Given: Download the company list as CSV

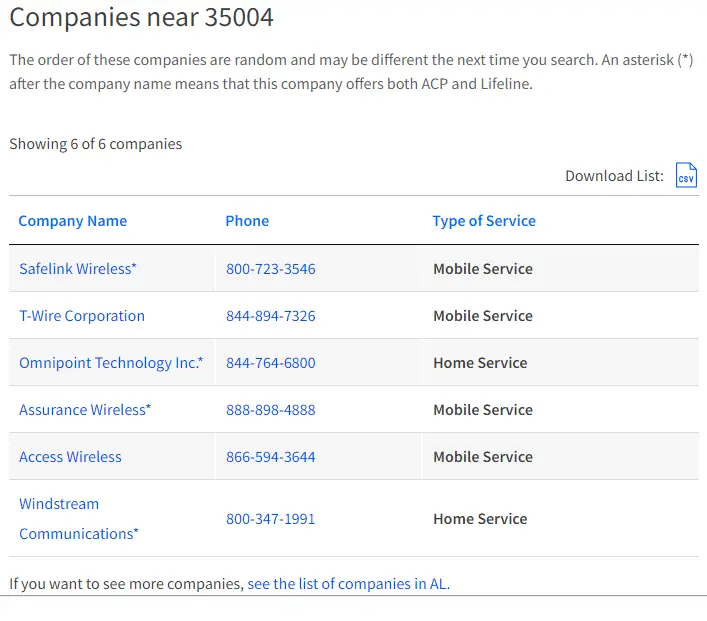Looking at the screenshot, I should tap(686, 175).
